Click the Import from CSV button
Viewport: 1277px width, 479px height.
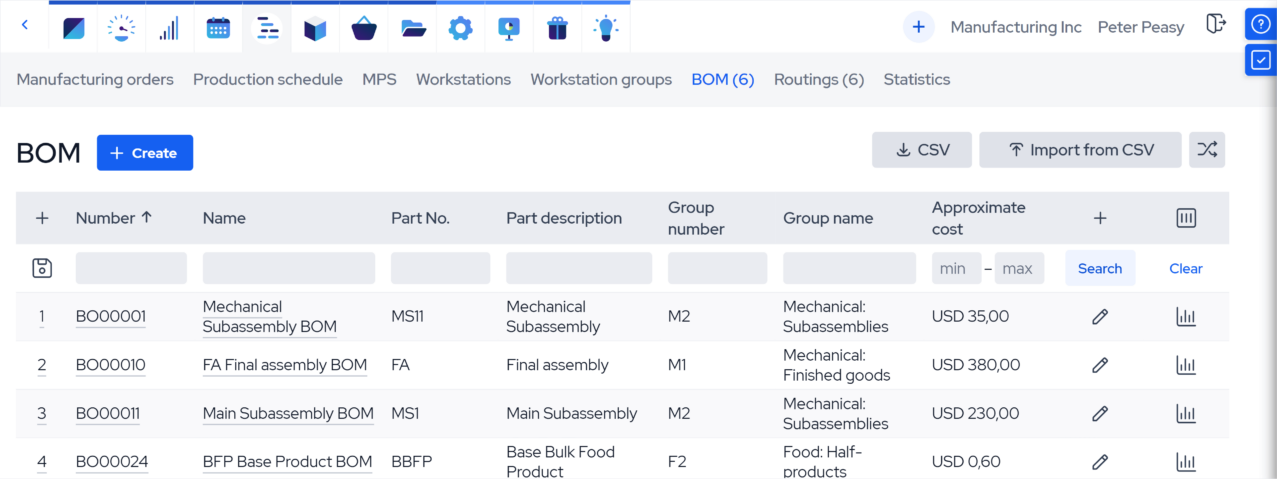1080,150
